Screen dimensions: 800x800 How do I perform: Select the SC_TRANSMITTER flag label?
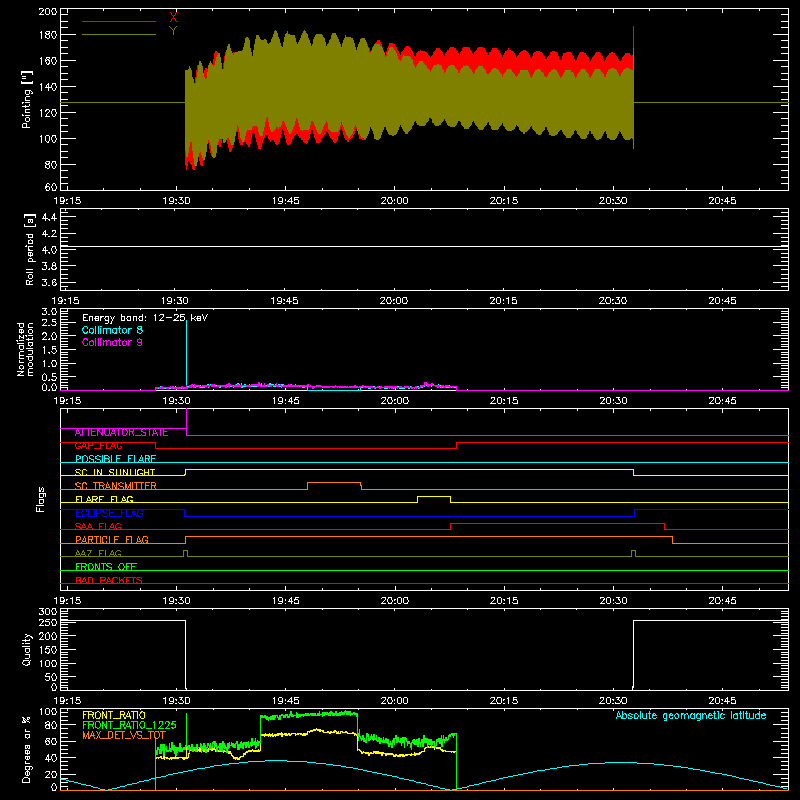point(115,486)
